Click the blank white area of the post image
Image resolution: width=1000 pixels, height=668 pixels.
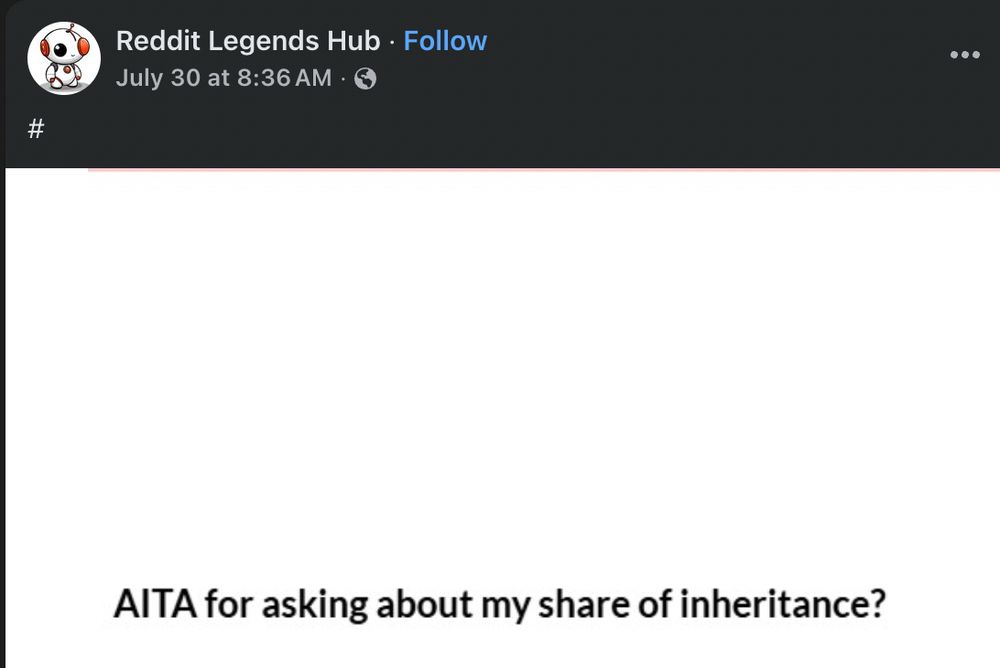pos(503,370)
